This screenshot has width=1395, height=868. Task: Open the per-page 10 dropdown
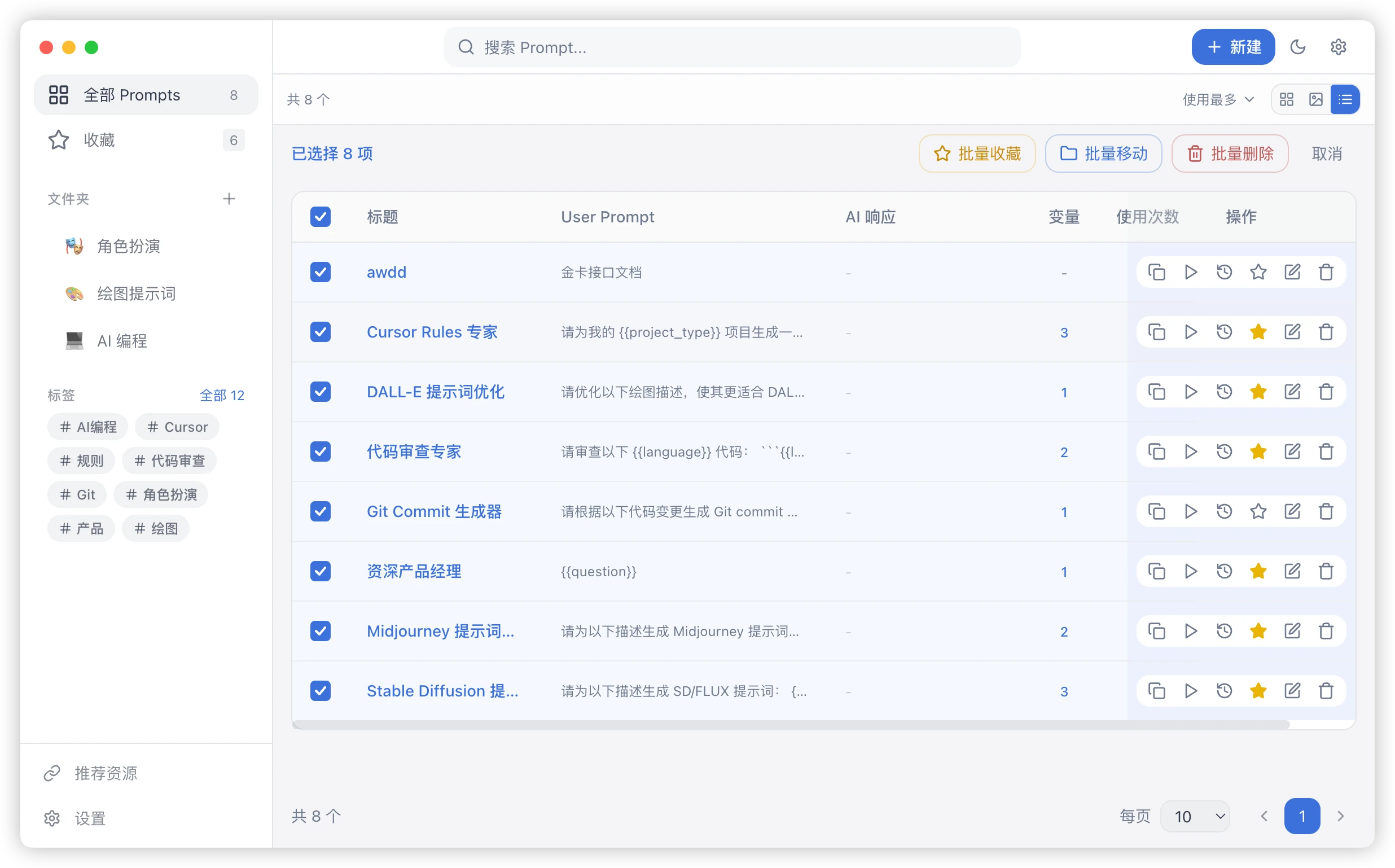[1195, 816]
